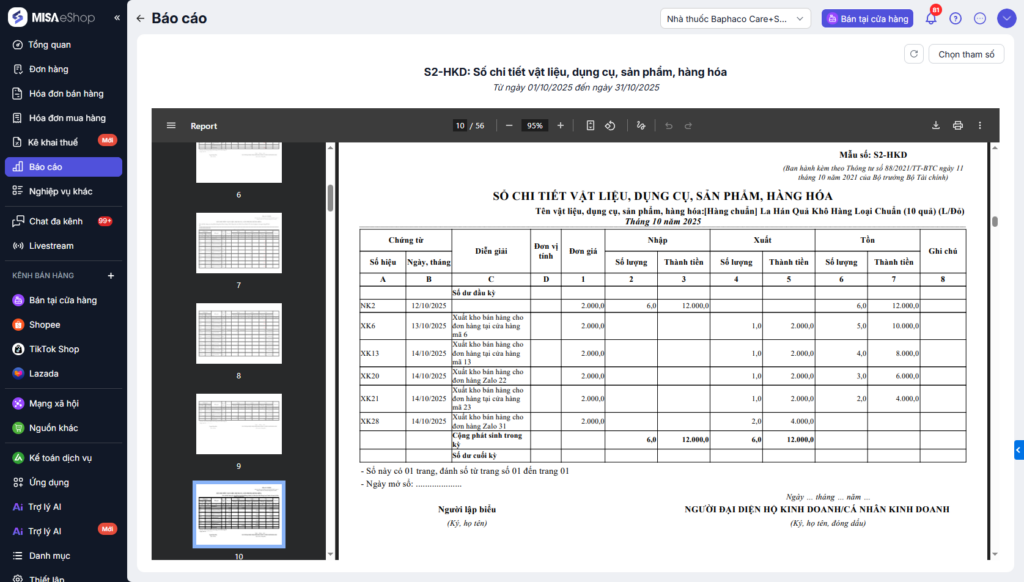Collapse the MISA eShop sidebar
The width and height of the screenshot is (1024, 582).
(117, 18)
